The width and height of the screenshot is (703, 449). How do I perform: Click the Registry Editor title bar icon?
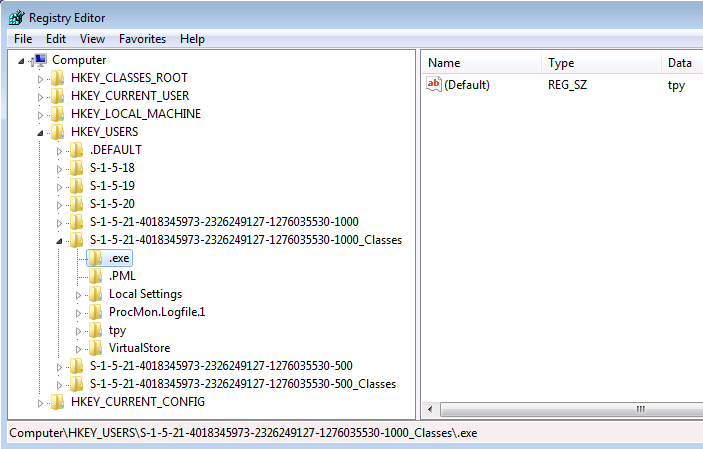[15, 17]
